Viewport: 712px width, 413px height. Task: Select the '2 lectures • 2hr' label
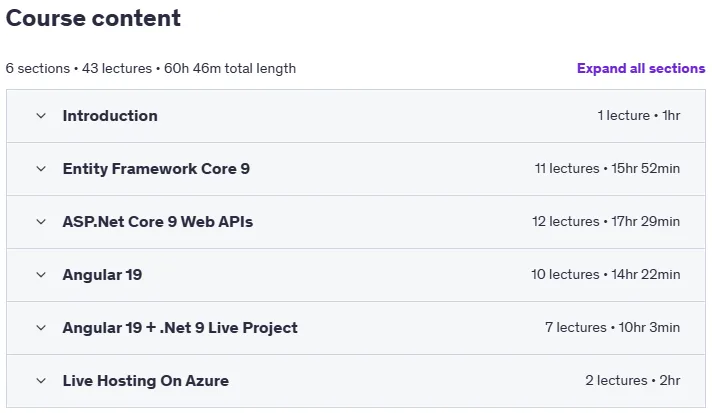[x=633, y=381]
